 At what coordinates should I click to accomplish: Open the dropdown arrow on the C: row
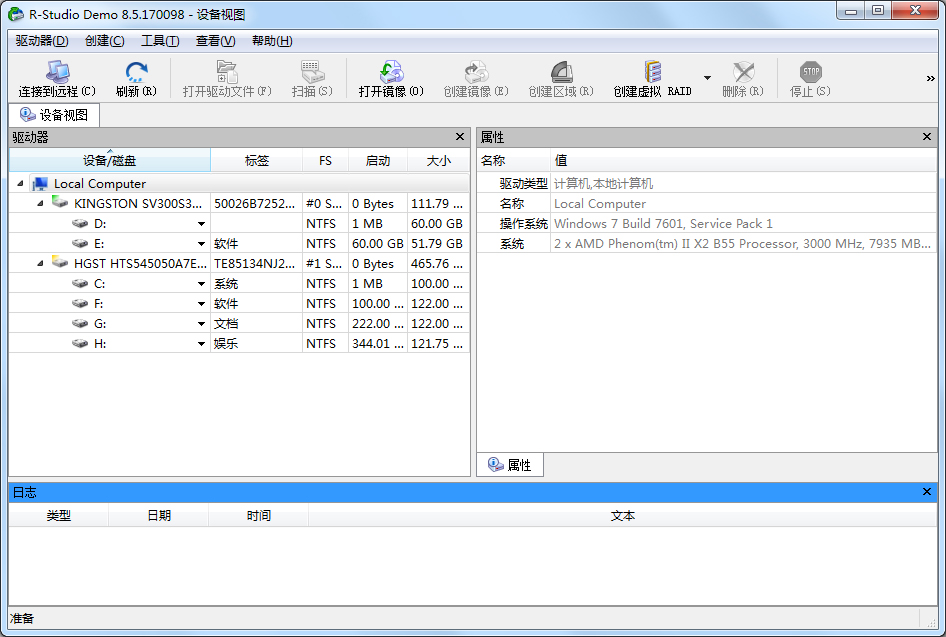tap(202, 284)
